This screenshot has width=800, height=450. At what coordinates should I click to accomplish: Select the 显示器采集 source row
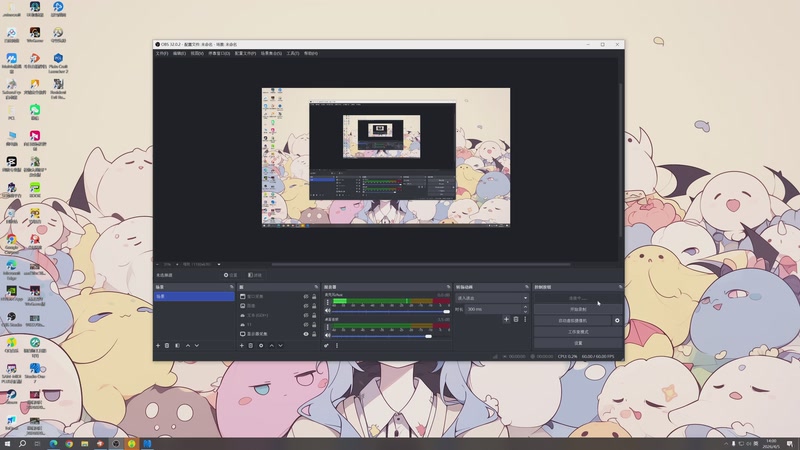[278, 334]
